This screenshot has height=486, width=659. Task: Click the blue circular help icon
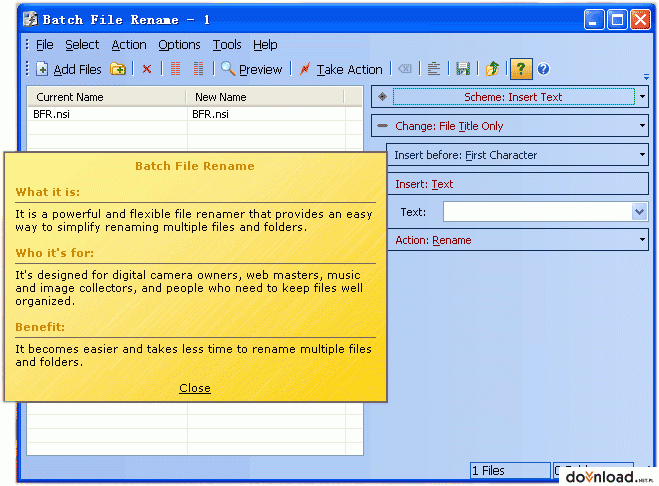click(543, 69)
